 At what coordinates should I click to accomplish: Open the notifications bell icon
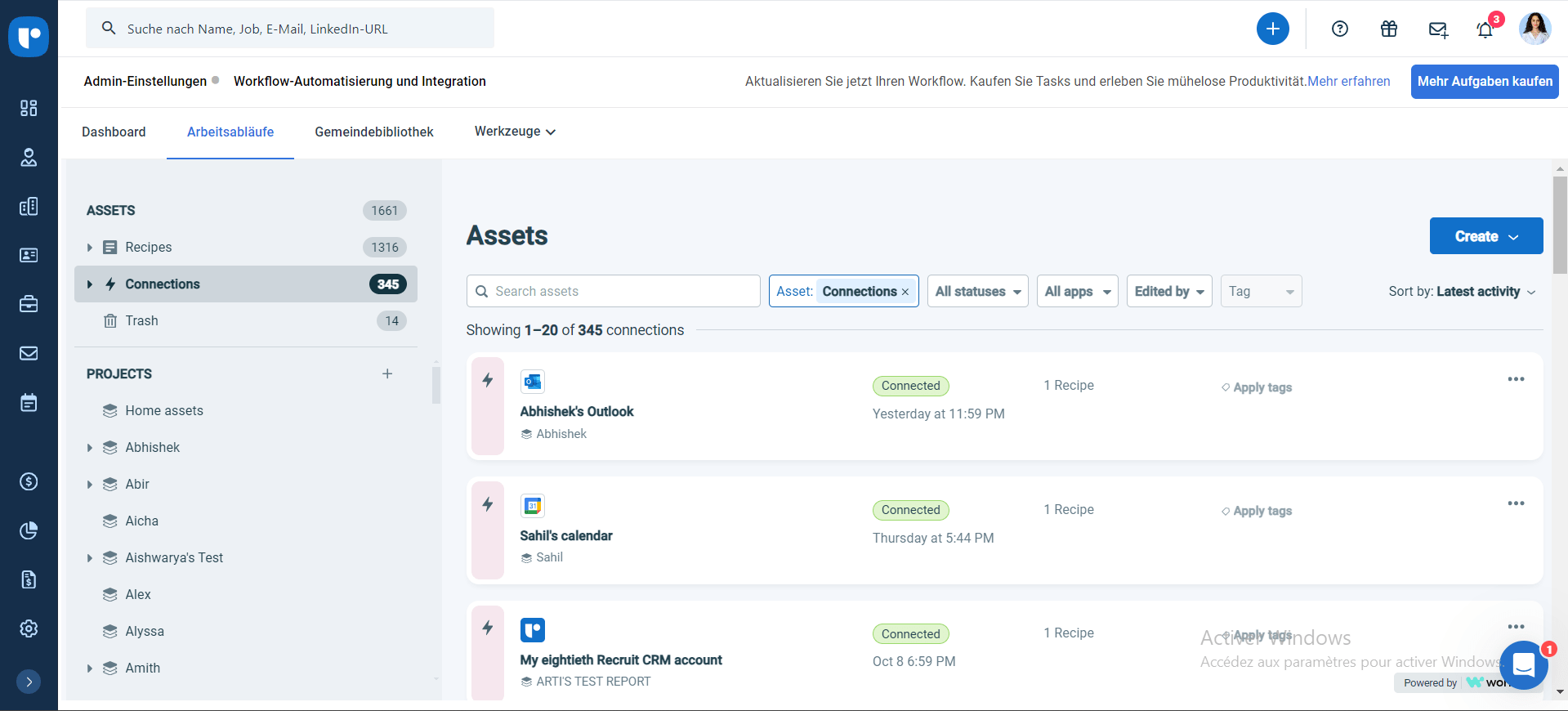[x=1485, y=29]
